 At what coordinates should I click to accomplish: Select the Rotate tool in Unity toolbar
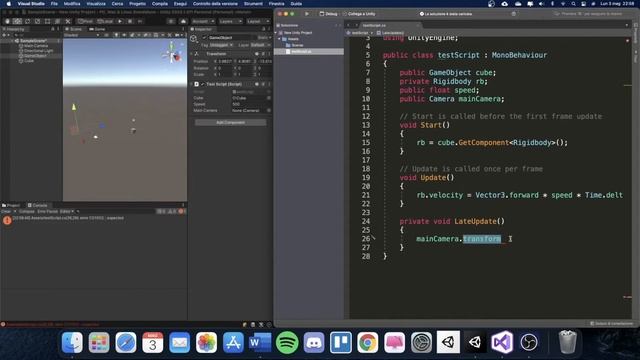(x=27, y=21)
